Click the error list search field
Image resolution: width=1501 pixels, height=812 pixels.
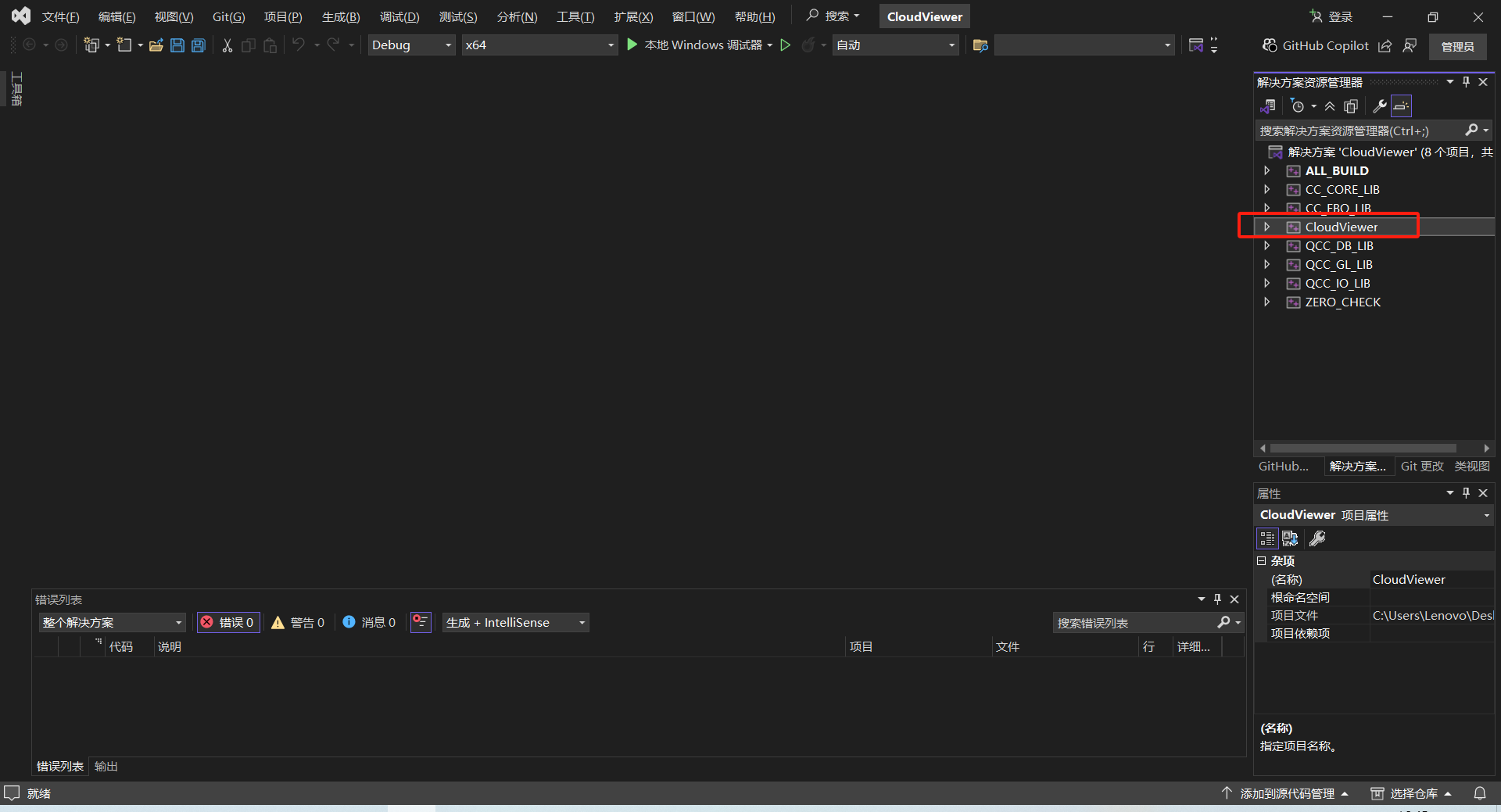1134,622
